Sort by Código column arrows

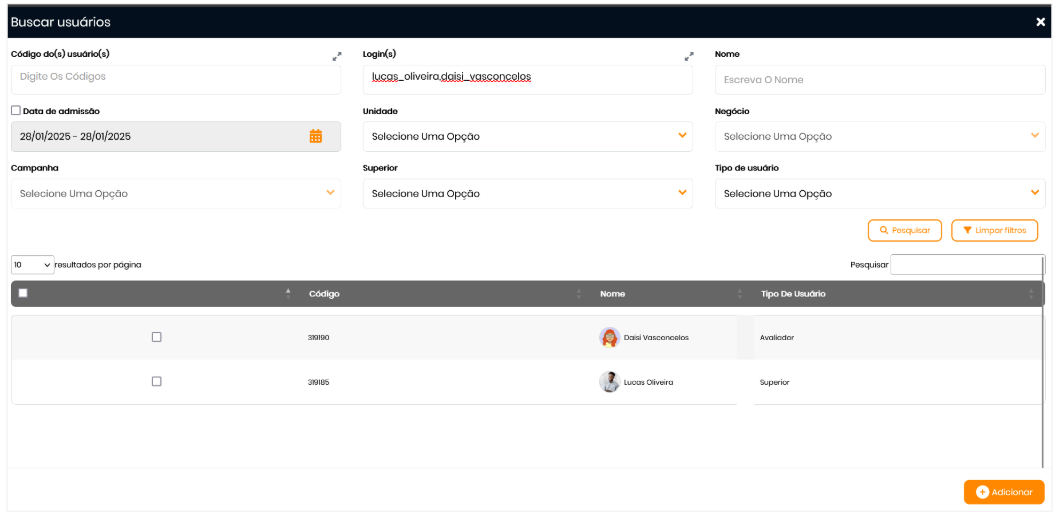pos(579,294)
